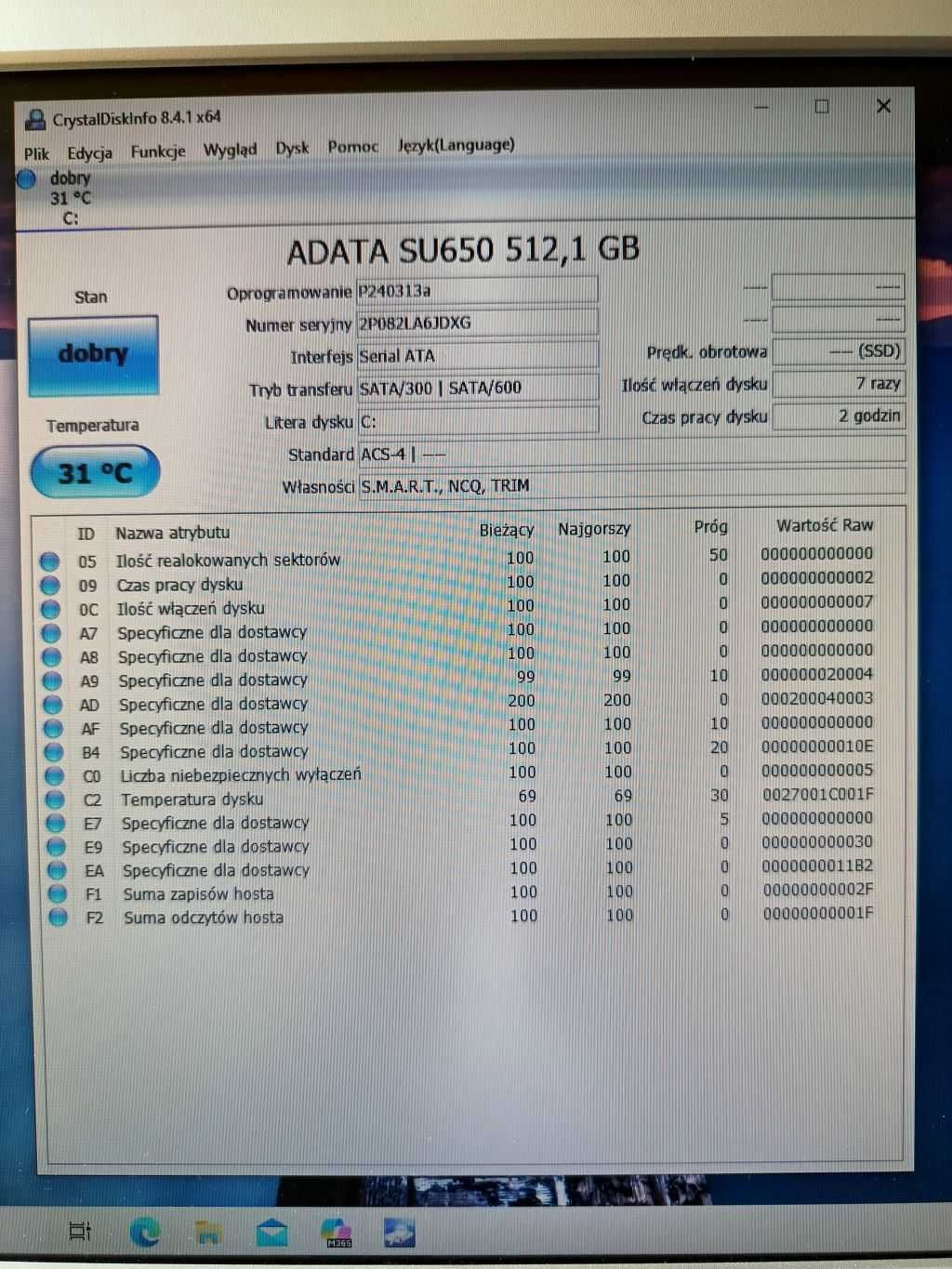Click status dot of attribute F2

[x=59, y=918]
